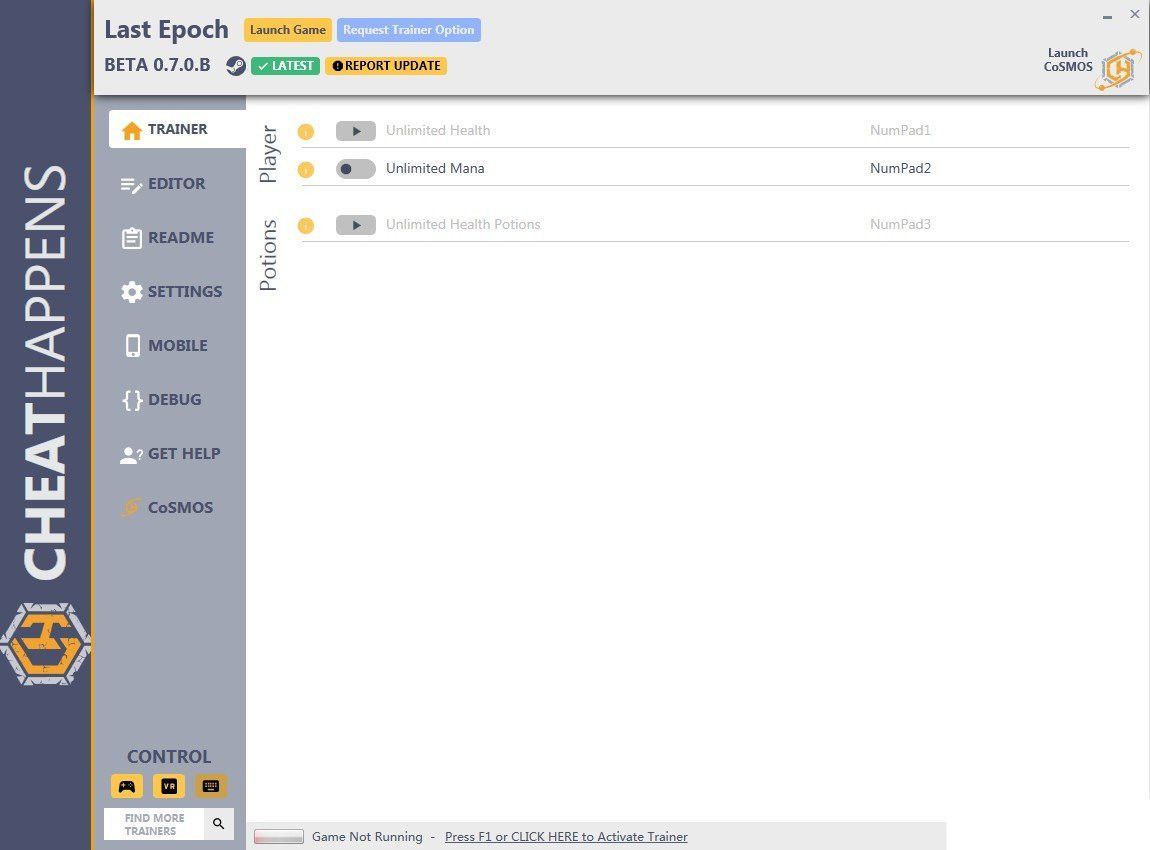Click the Steam icon next to version
The image size is (1150, 850).
[235, 66]
